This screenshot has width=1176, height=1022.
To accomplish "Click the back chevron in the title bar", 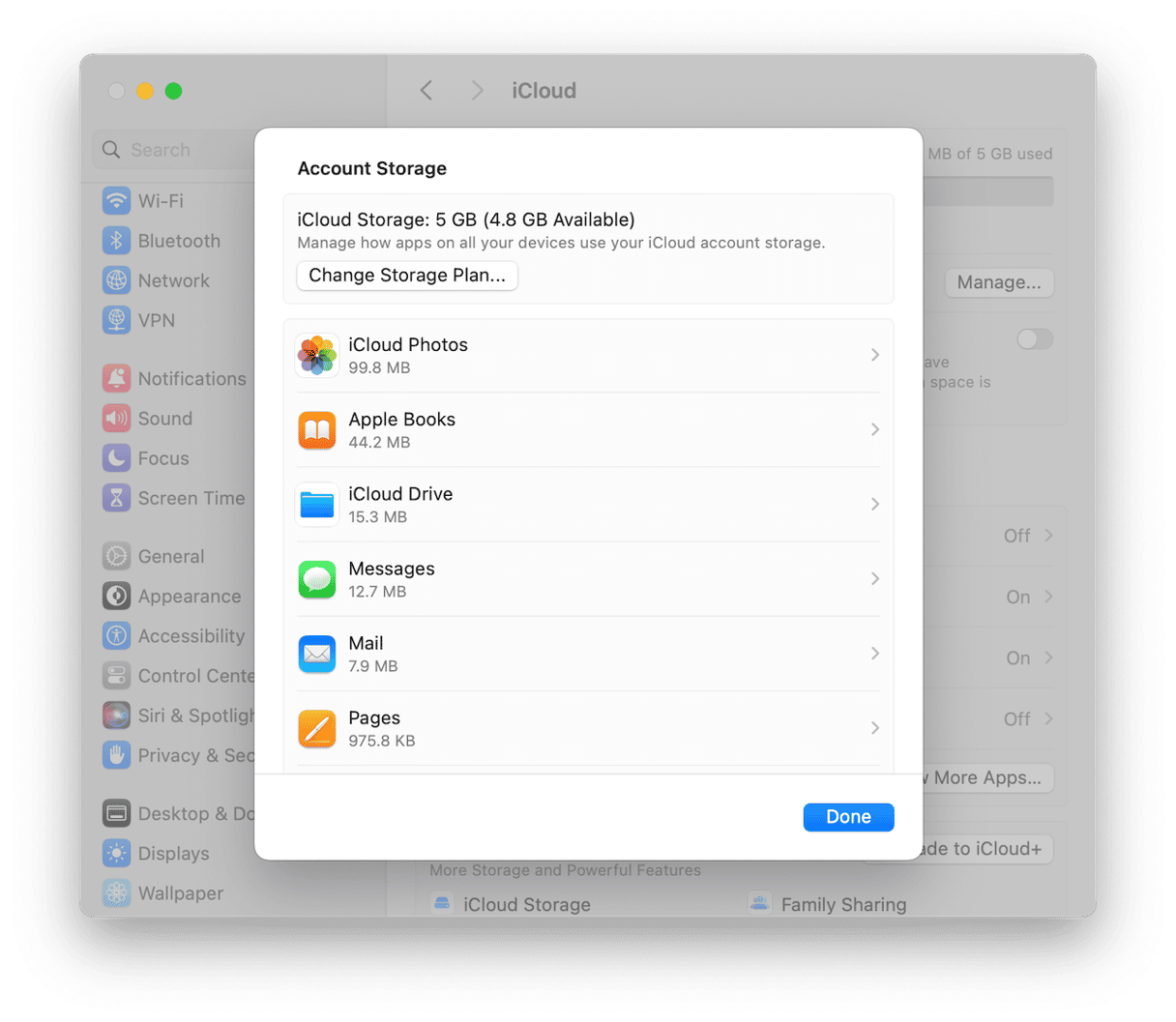I will (426, 90).
